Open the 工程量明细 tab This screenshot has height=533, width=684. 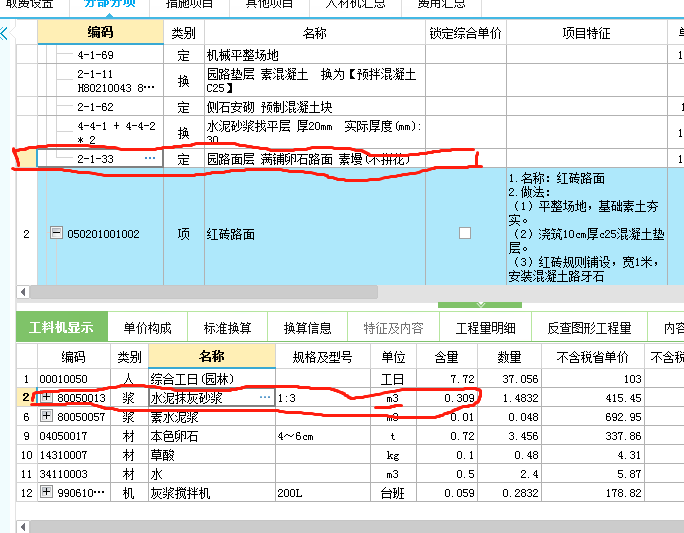click(x=486, y=328)
